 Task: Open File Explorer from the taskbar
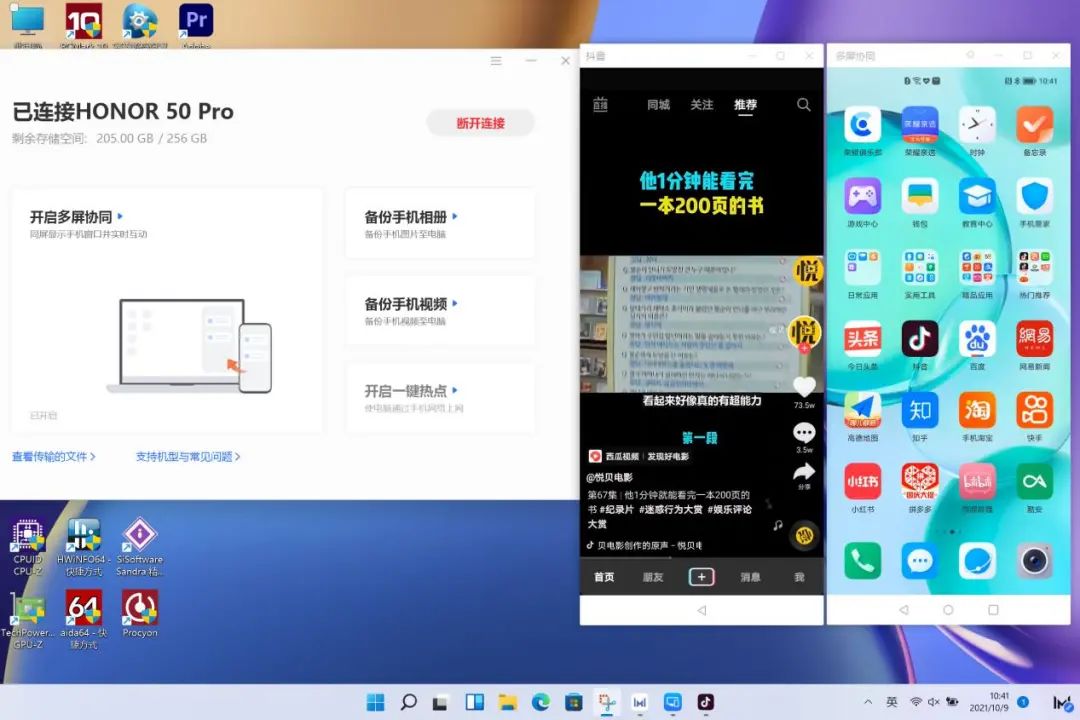(x=508, y=702)
